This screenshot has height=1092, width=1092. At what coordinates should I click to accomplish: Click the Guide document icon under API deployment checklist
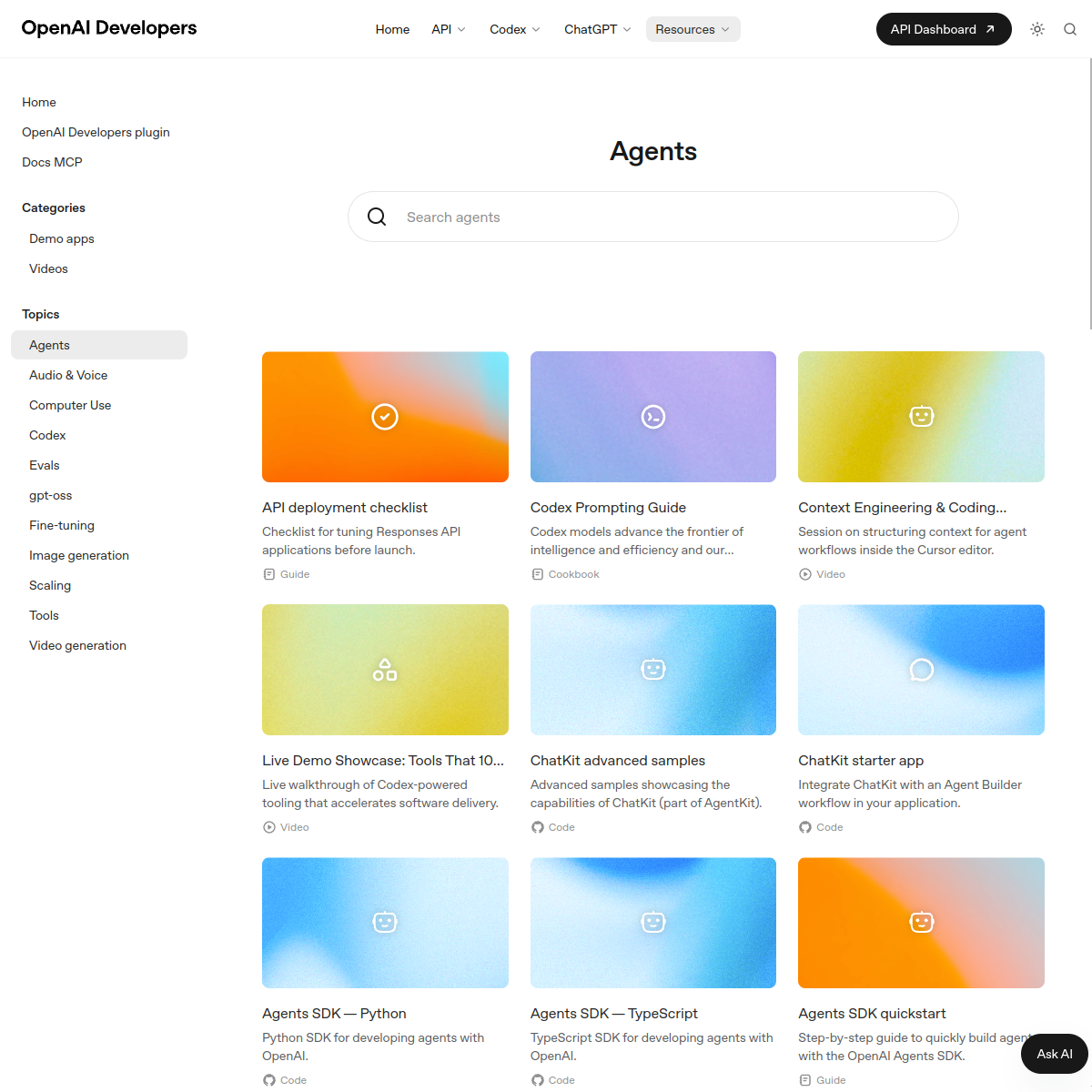click(x=268, y=574)
